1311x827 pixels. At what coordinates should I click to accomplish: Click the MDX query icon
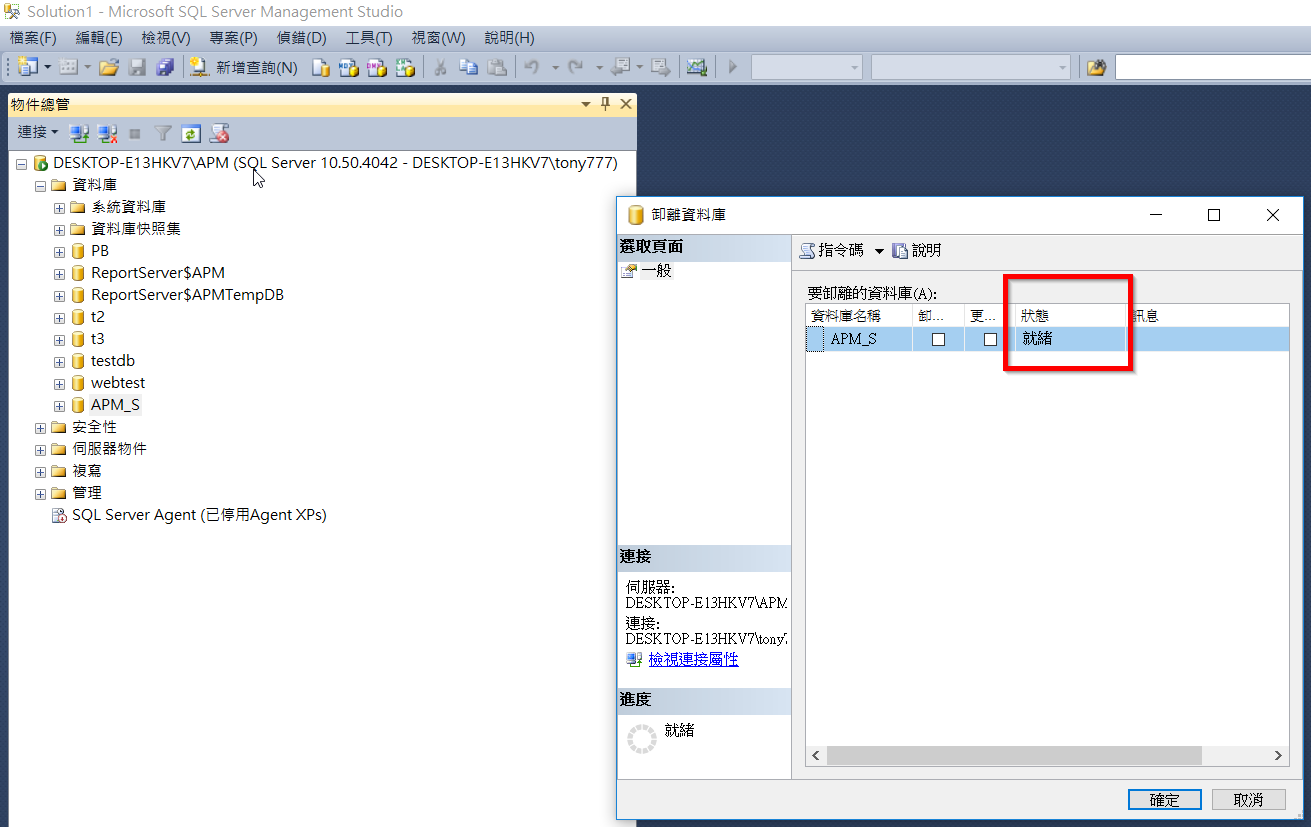click(349, 67)
